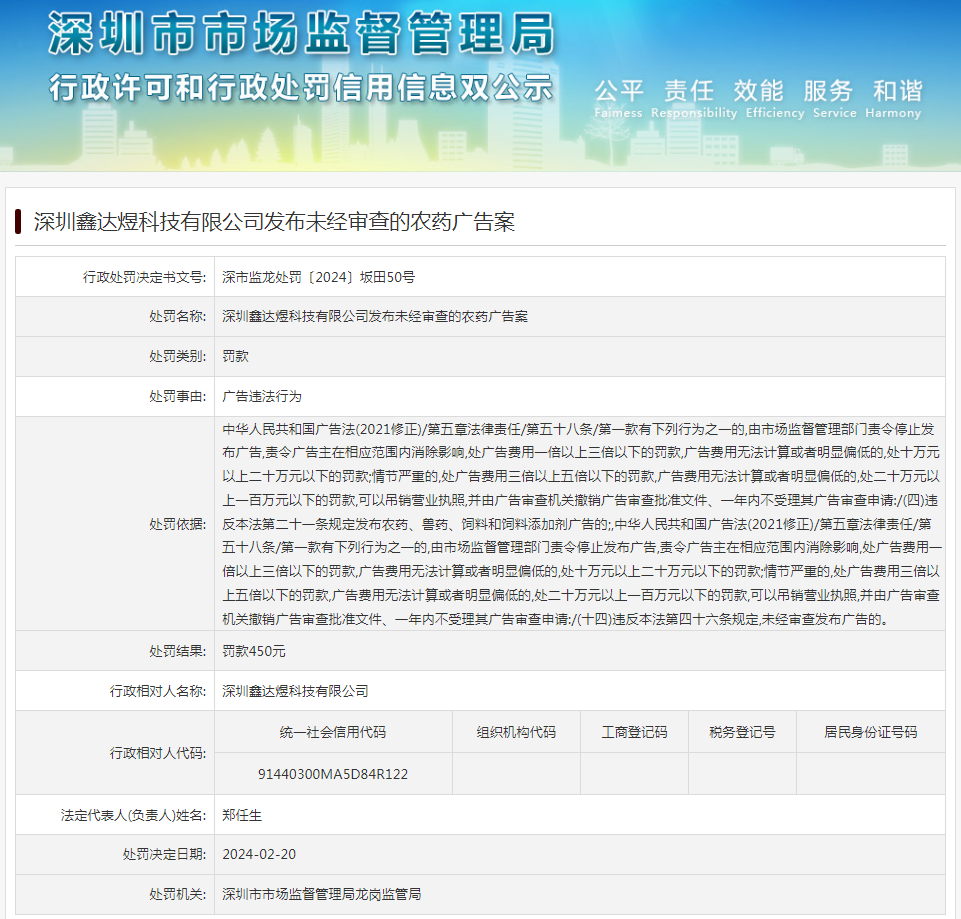Click the 行政相对人名称 company name value
Viewport: 961px width, 919px height.
[295, 691]
